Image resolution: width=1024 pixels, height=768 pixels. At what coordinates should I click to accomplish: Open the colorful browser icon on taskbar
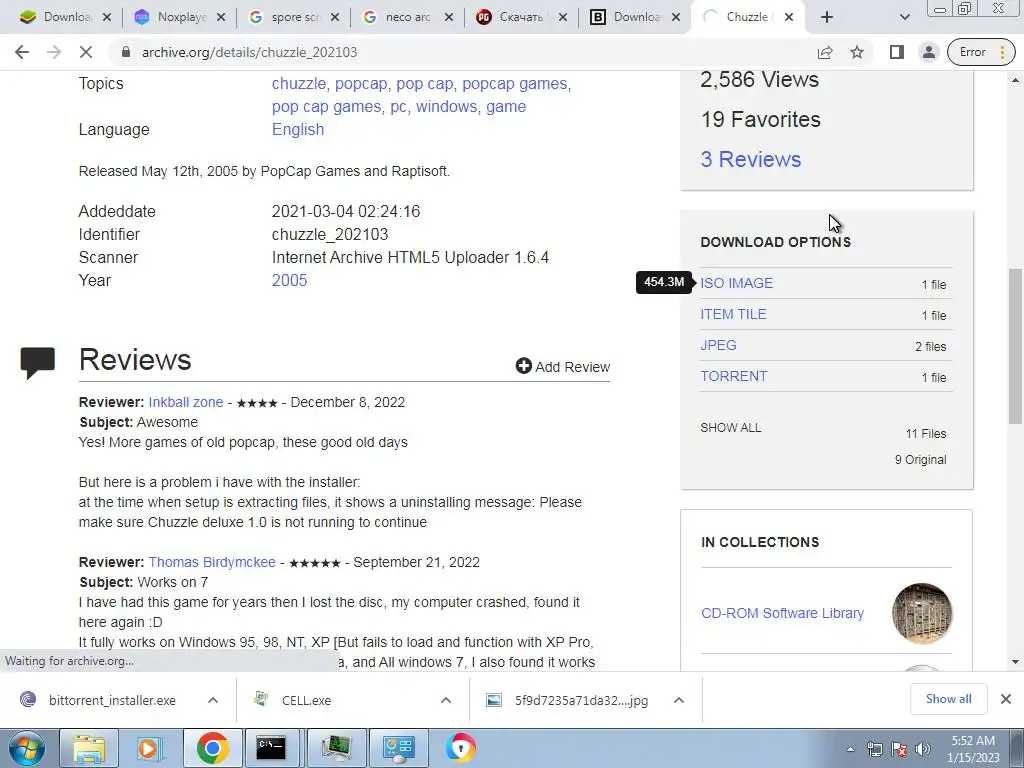pos(461,748)
